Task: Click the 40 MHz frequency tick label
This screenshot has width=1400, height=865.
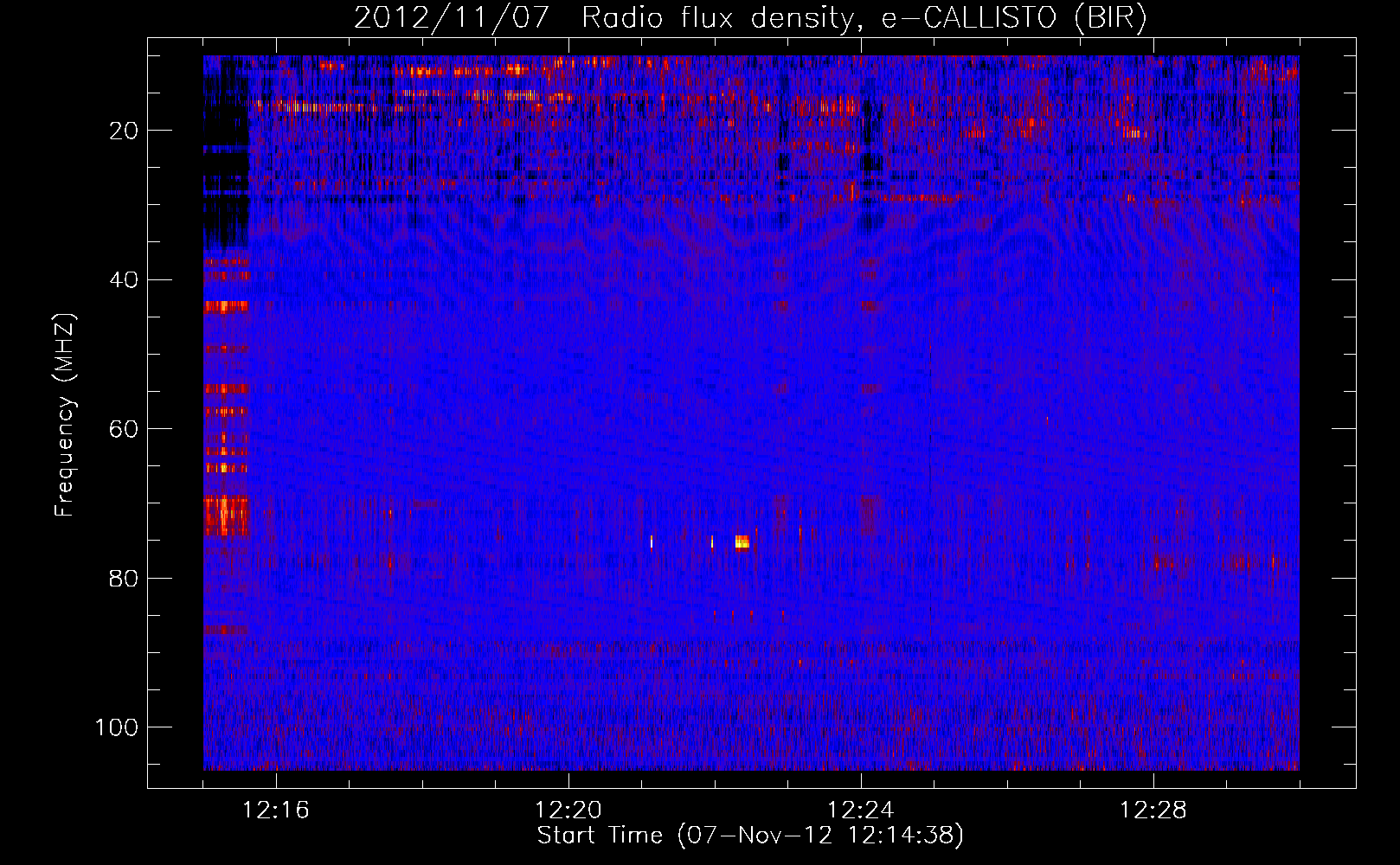Action: 124,280
